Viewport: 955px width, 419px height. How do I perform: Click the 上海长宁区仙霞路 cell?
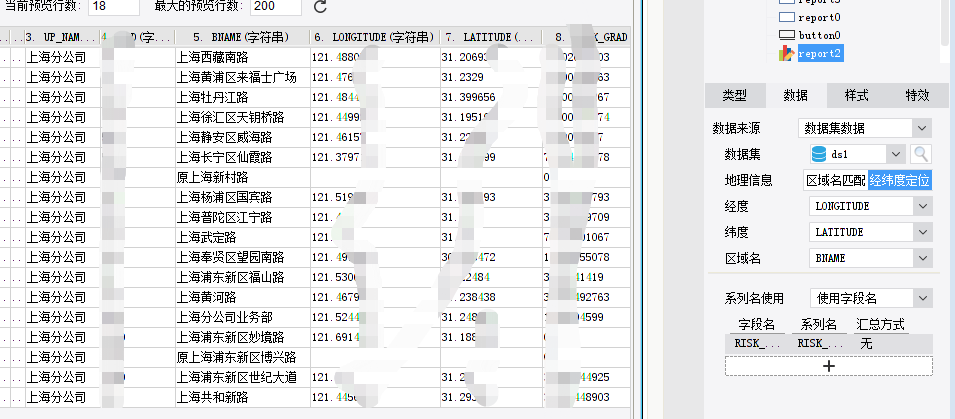point(242,158)
